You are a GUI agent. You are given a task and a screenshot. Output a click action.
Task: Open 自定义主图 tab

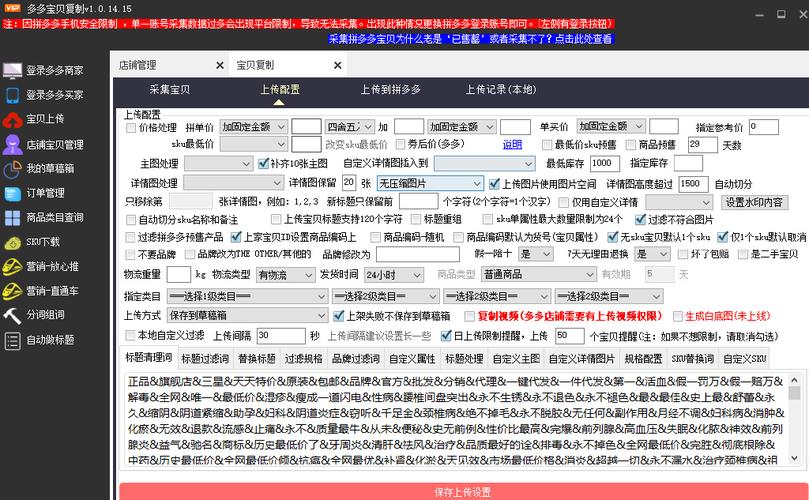[516, 358]
